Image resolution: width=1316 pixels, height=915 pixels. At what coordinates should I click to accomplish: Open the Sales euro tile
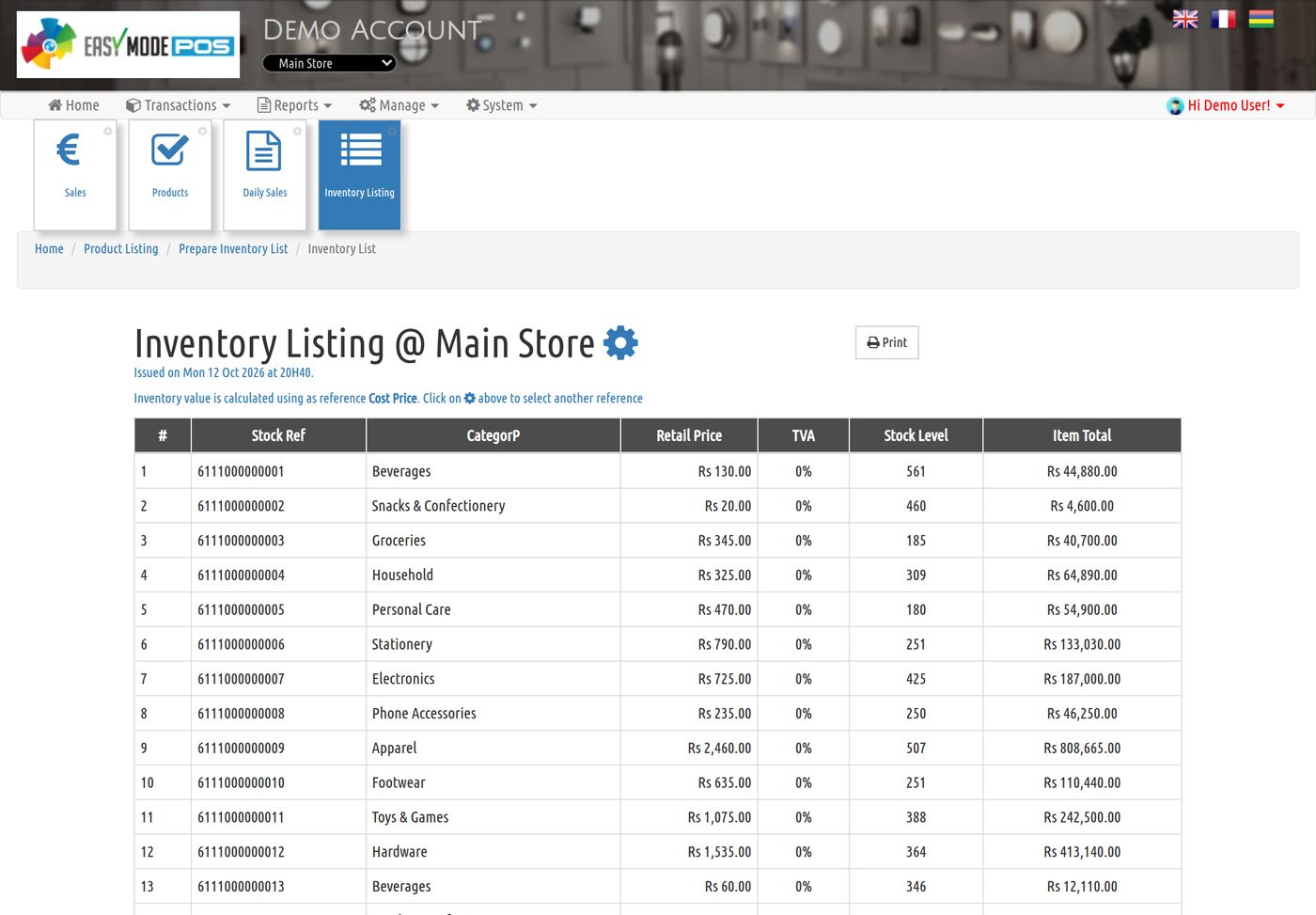[x=75, y=175]
